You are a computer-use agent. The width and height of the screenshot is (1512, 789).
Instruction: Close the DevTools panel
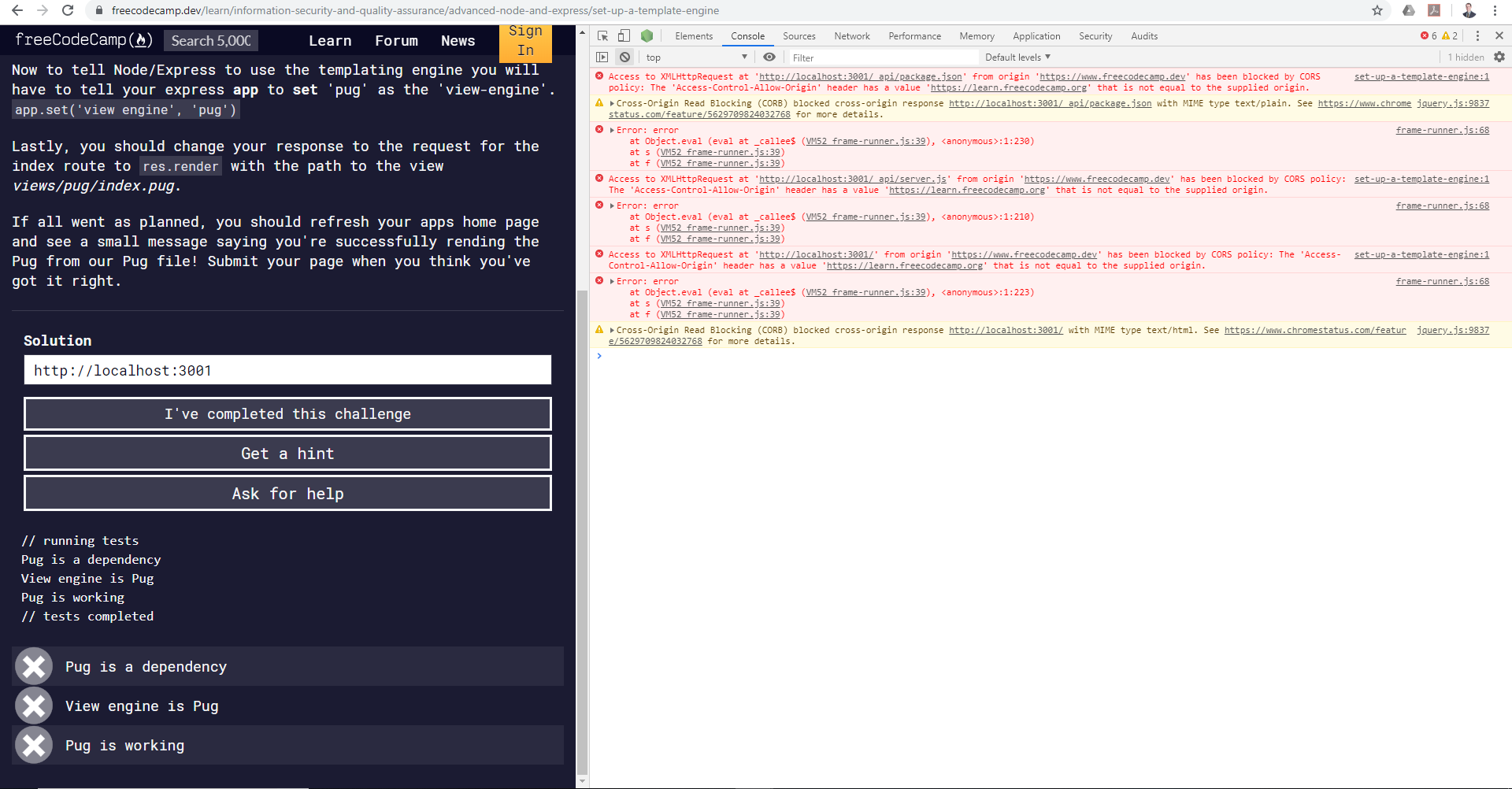point(1499,35)
